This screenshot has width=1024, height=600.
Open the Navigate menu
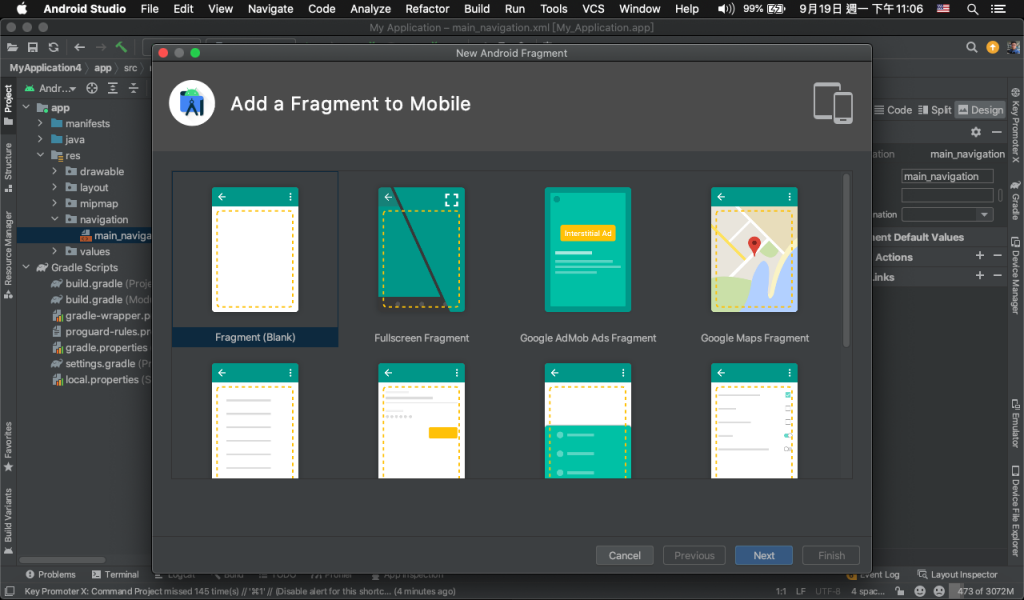coord(270,8)
